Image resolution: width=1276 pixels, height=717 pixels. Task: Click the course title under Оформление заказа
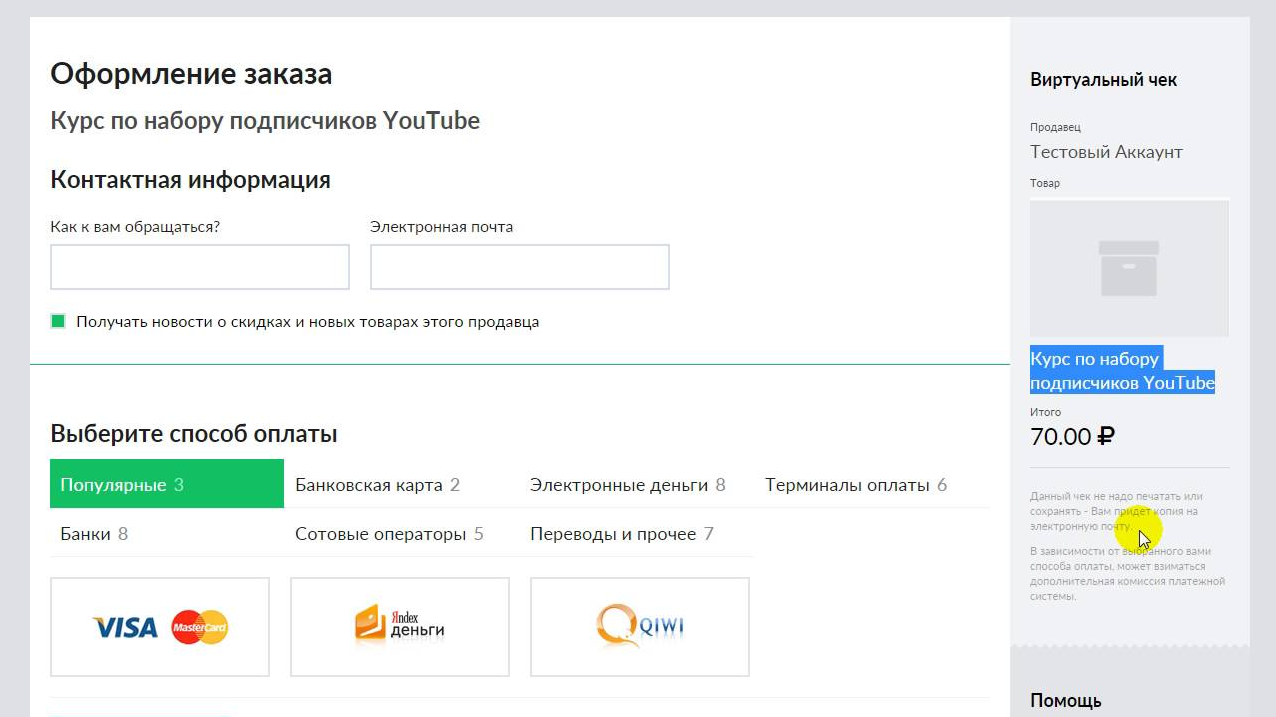click(x=265, y=121)
